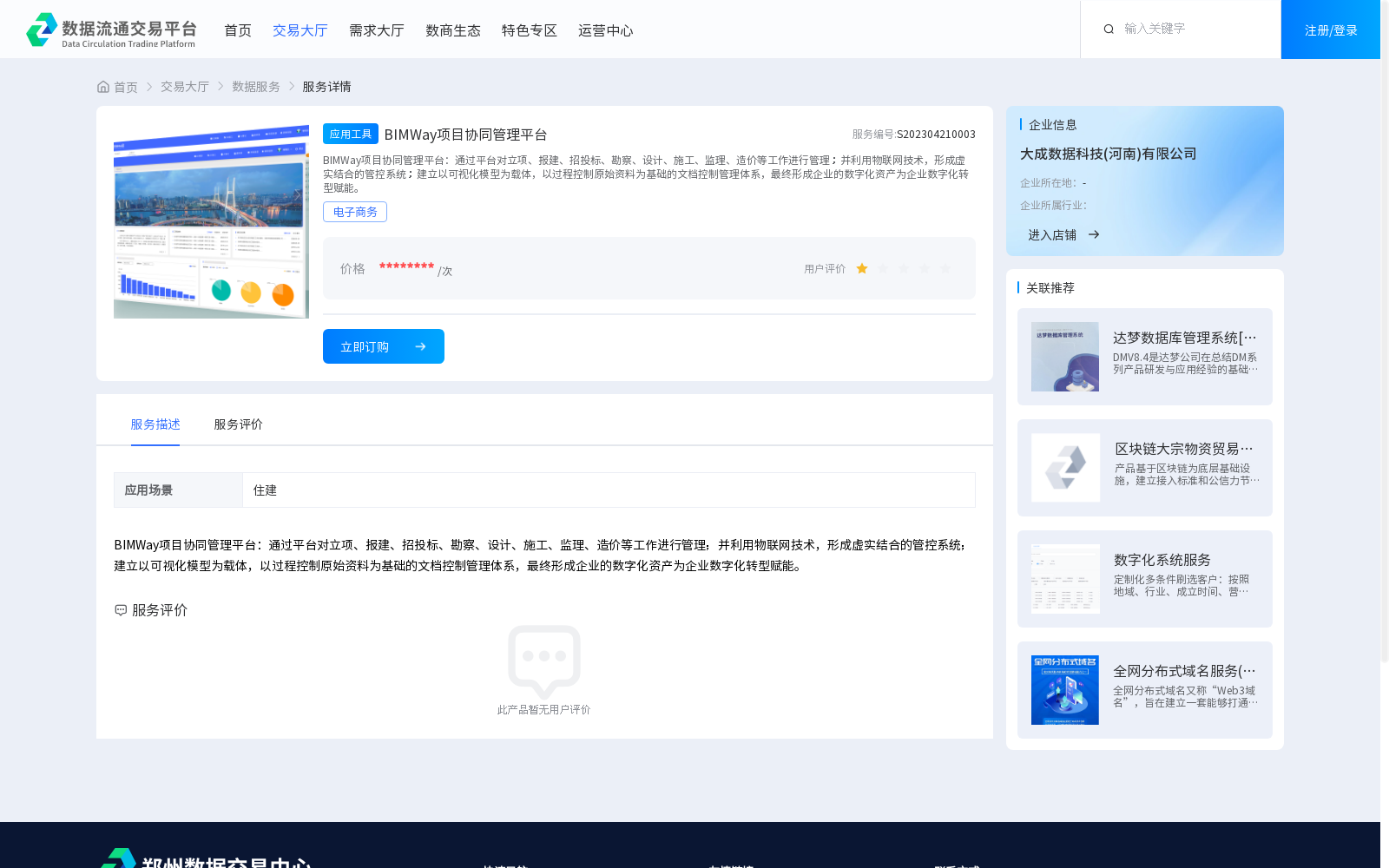Image resolution: width=1389 pixels, height=868 pixels.
Task: Click the search magnifier icon
Action: click(x=1109, y=30)
